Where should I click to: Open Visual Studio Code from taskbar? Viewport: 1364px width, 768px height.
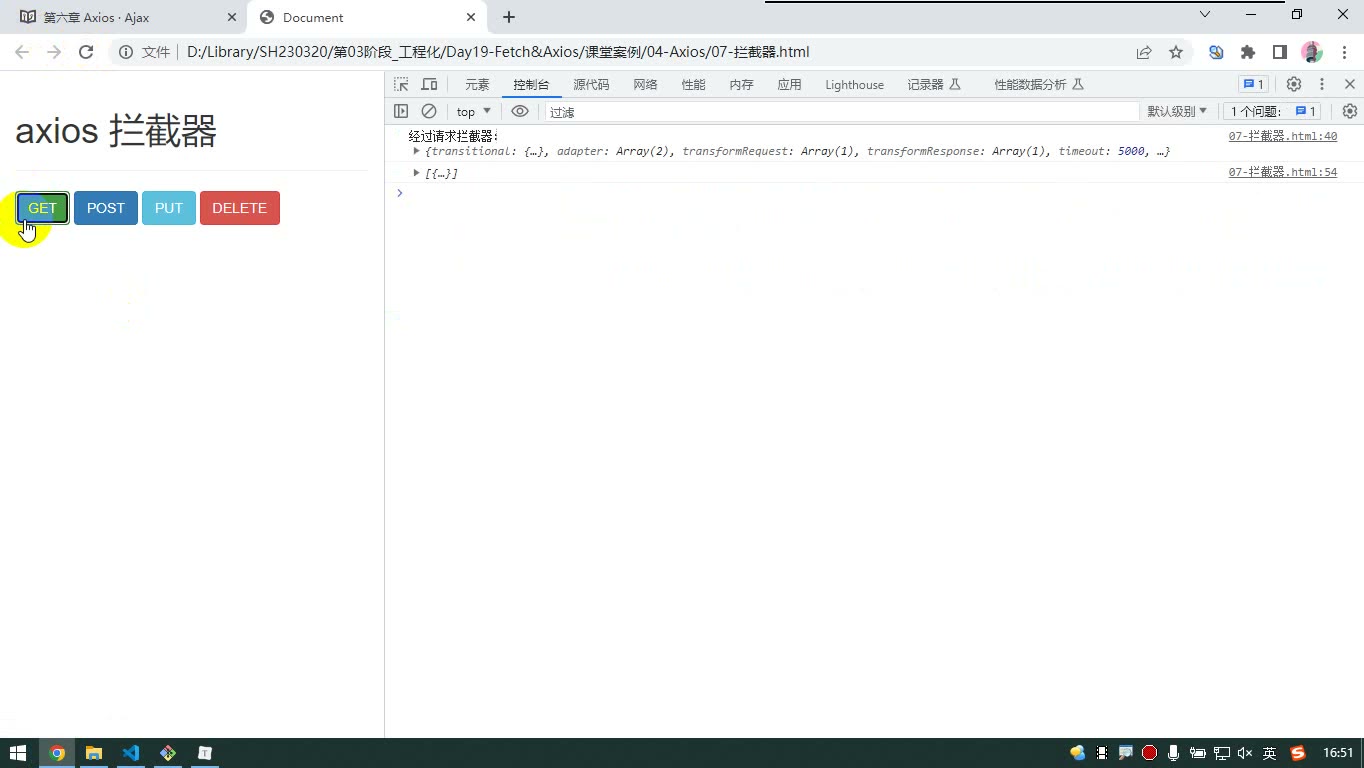[x=130, y=753]
